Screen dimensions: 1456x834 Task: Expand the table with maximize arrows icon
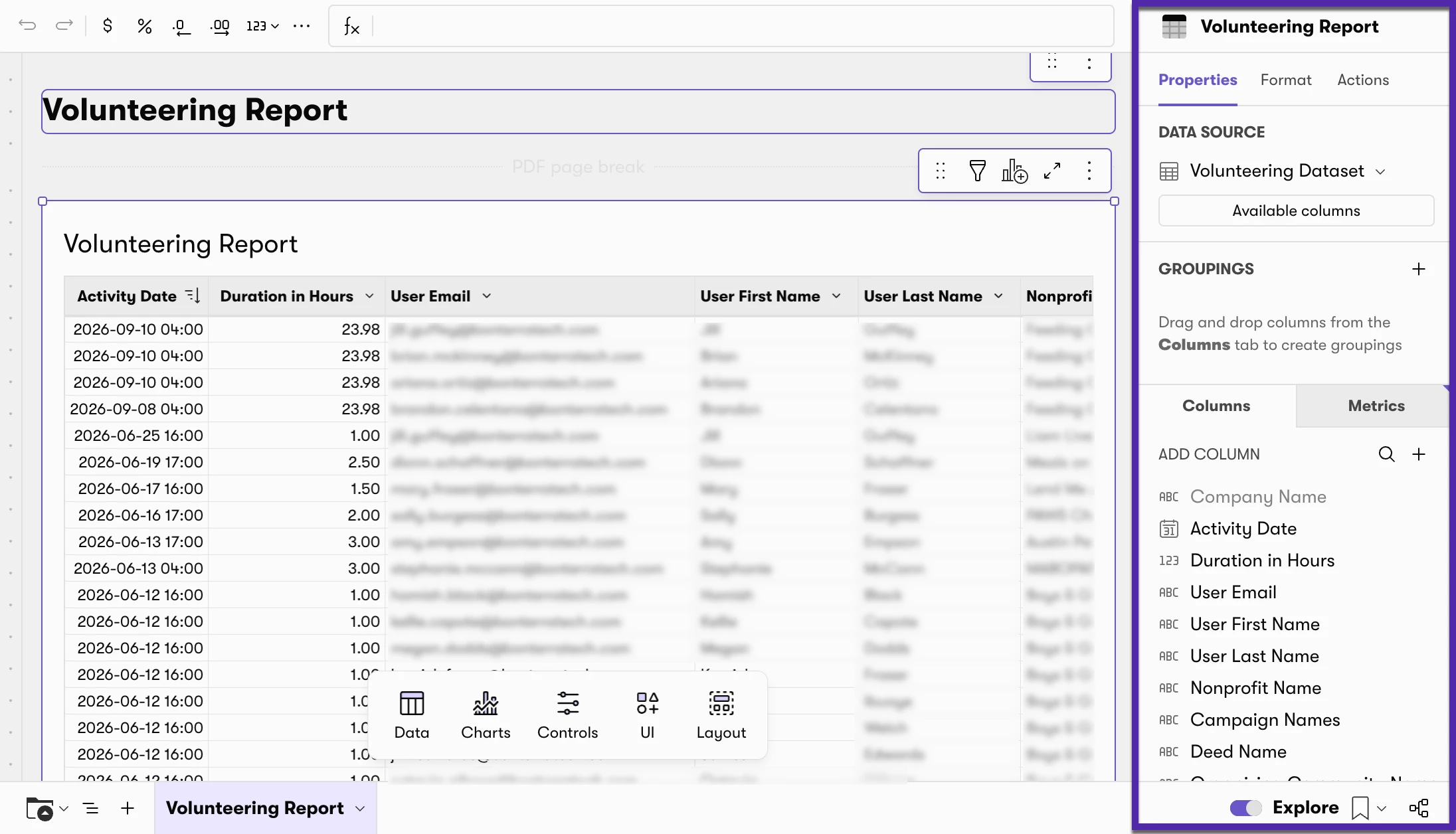point(1052,171)
